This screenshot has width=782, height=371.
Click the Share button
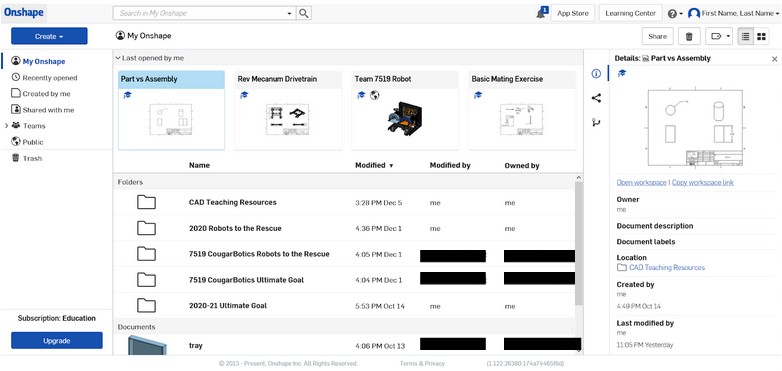pos(657,36)
